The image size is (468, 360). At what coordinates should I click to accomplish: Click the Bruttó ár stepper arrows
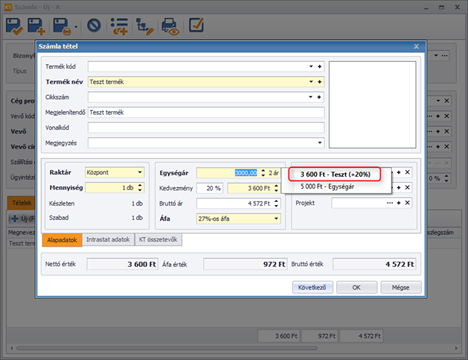(276, 203)
